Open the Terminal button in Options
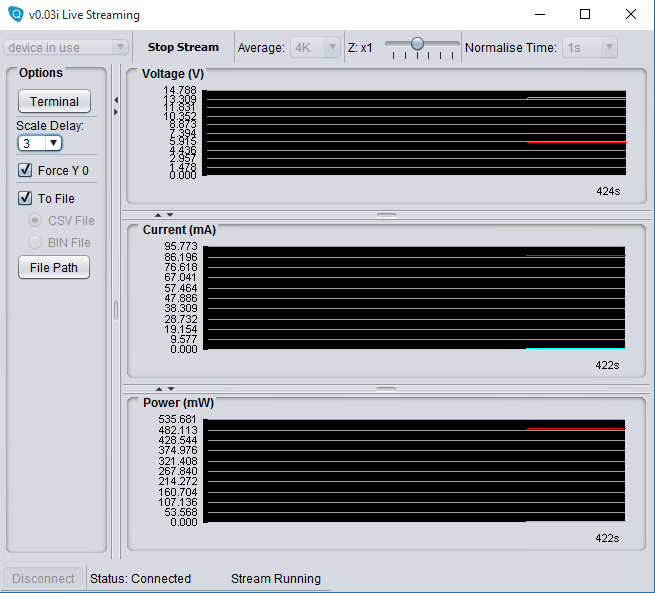The image size is (655, 593). [x=54, y=101]
